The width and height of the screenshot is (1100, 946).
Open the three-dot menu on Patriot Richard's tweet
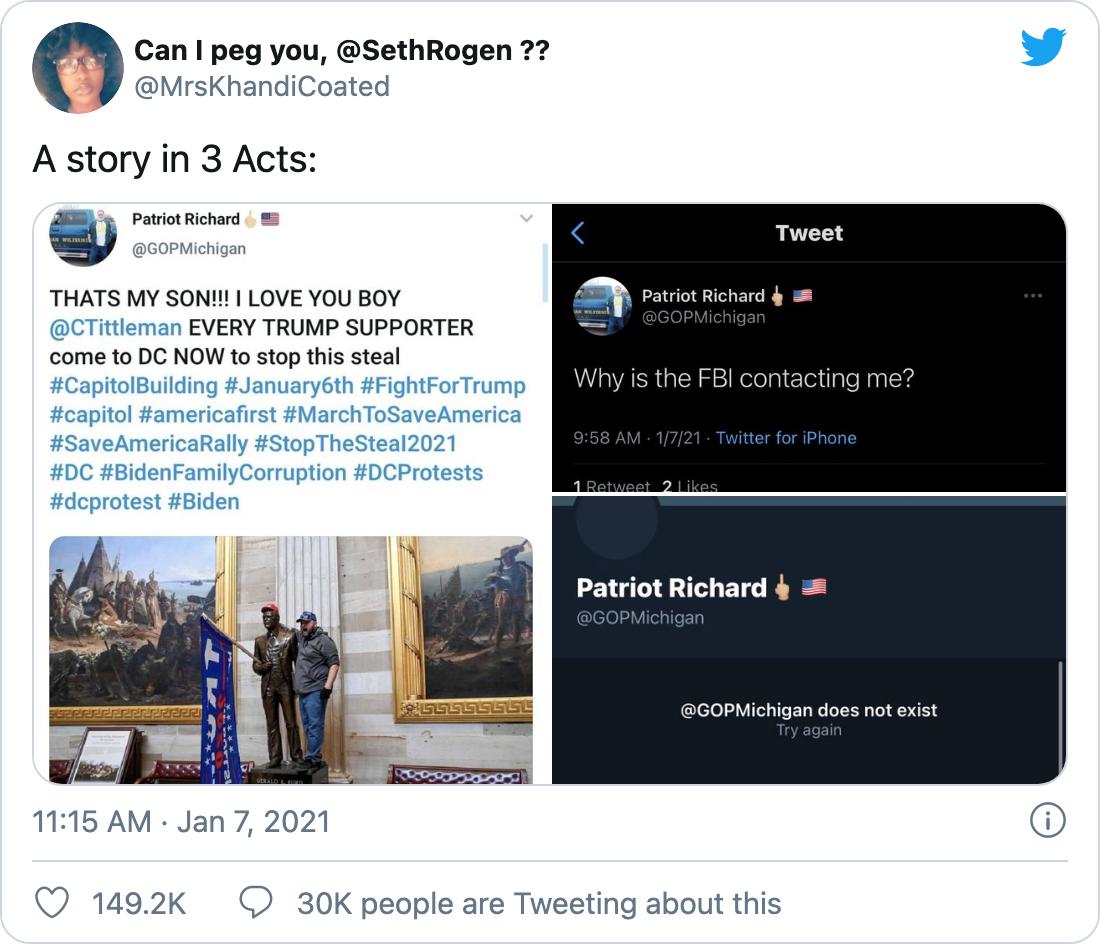[1034, 295]
